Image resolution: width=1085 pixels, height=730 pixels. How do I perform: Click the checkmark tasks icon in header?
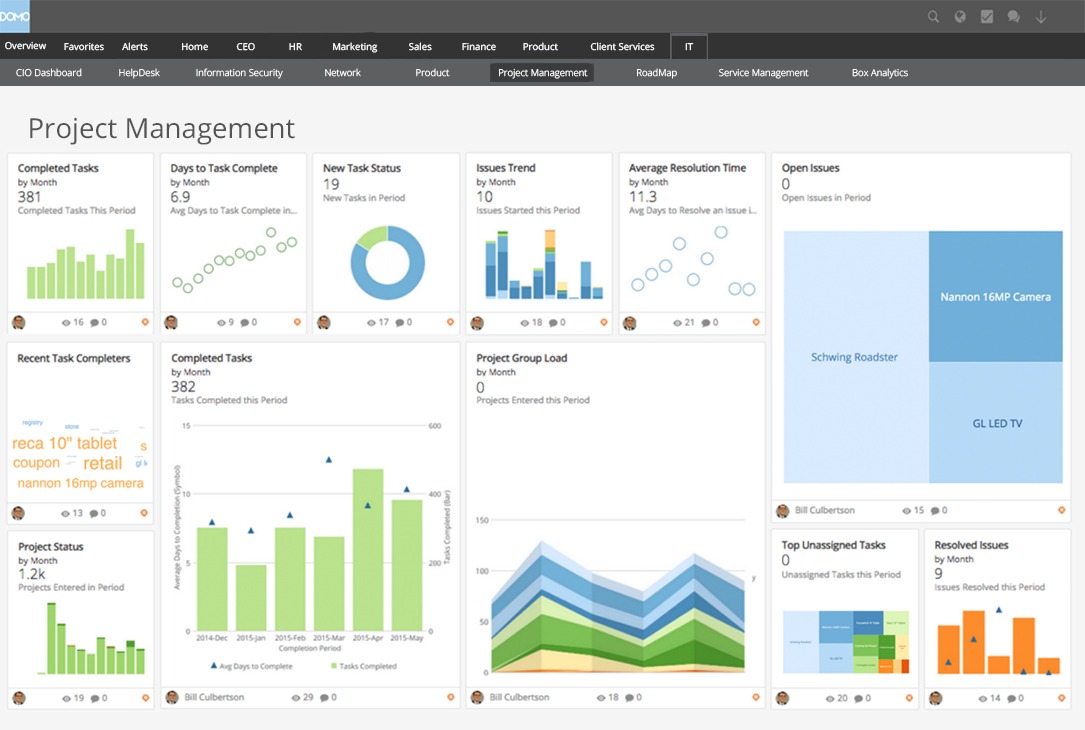pyautogui.click(x=987, y=17)
